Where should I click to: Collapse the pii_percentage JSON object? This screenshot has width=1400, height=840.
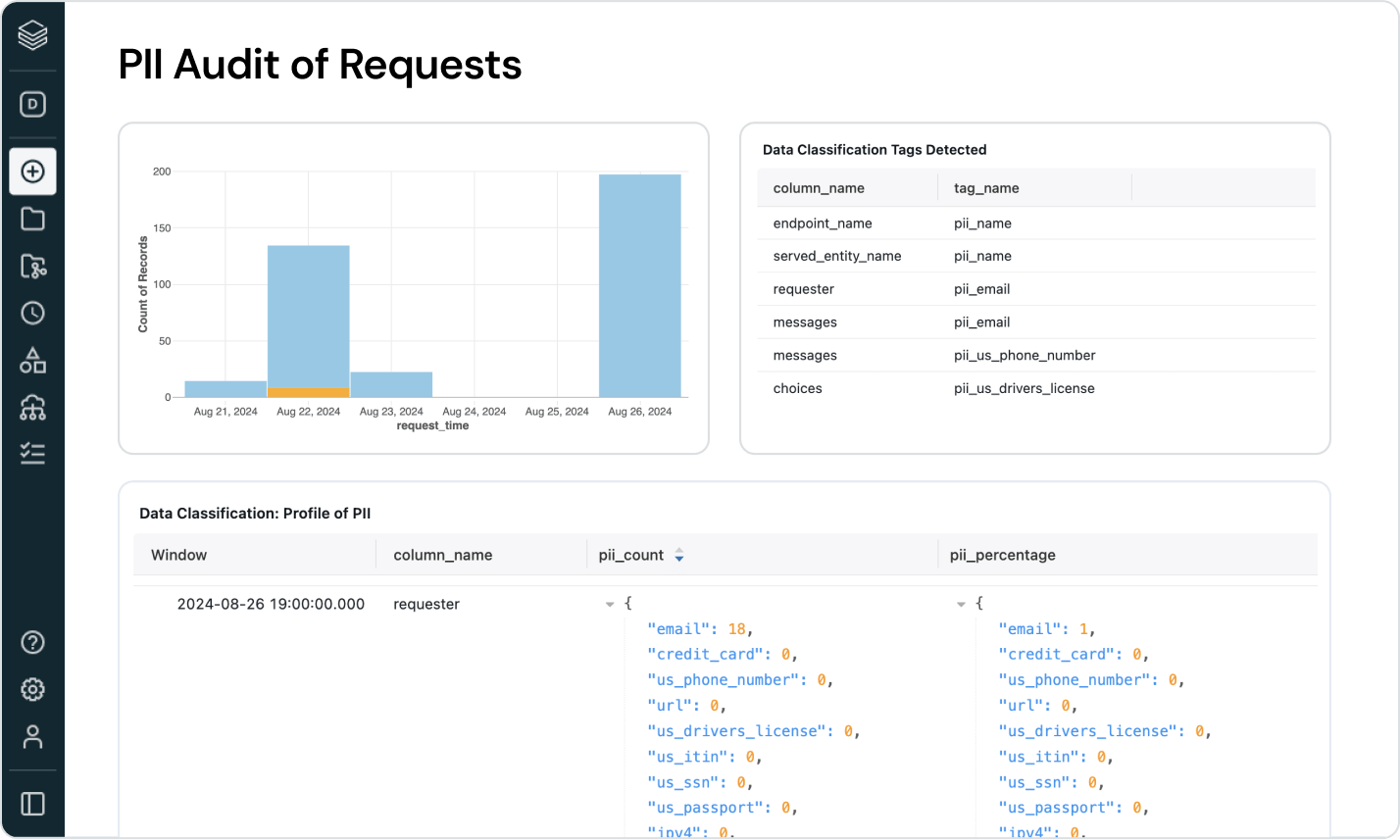961,605
